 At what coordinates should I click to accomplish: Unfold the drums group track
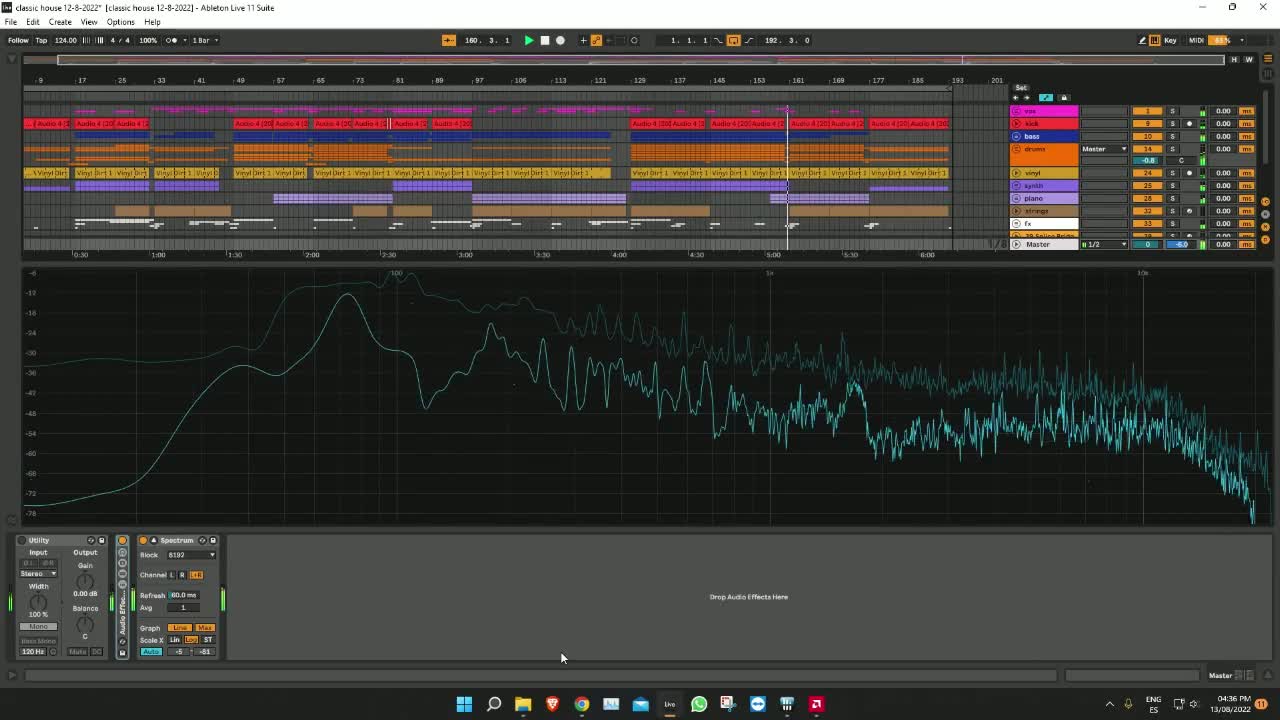click(1017, 149)
